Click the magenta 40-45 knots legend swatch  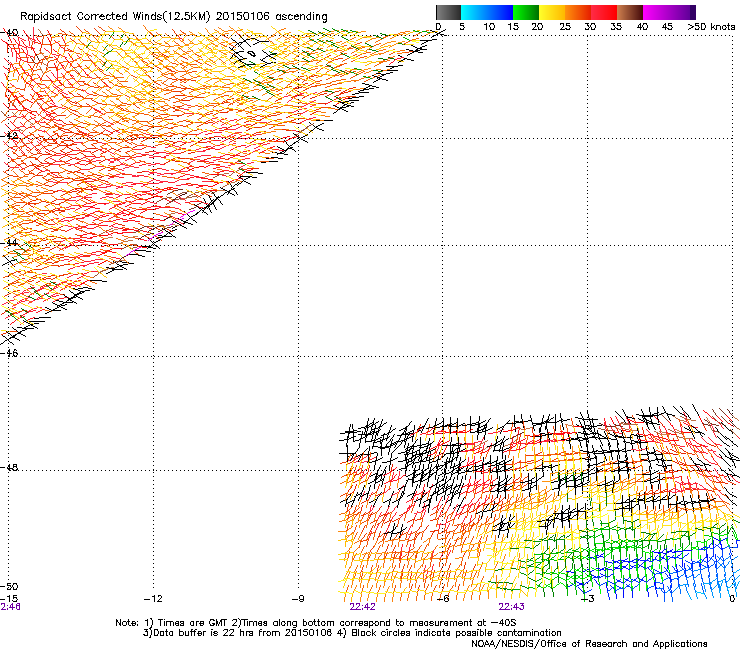click(x=656, y=12)
